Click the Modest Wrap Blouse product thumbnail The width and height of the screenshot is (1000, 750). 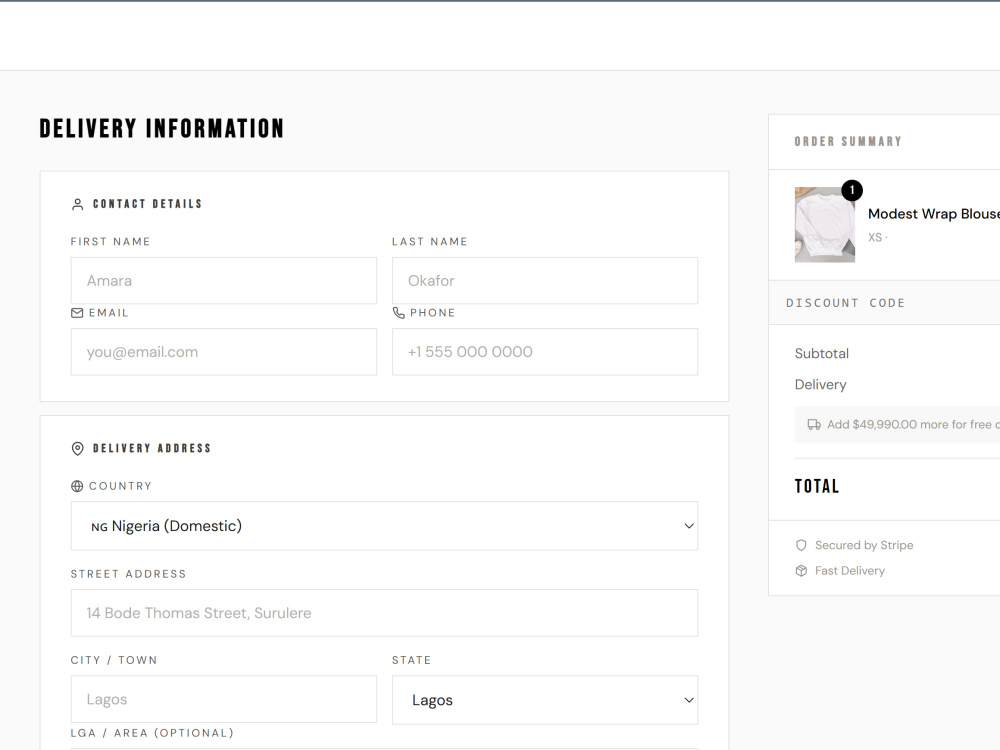pyautogui.click(x=825, y=224)
